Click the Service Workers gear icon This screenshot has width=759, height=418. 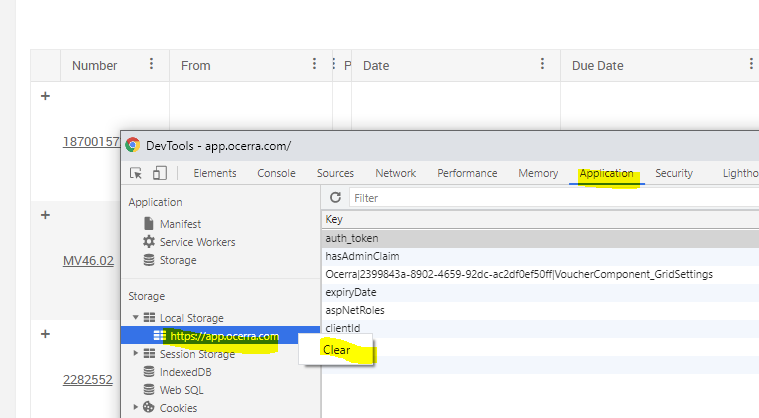tap(149, 241)
